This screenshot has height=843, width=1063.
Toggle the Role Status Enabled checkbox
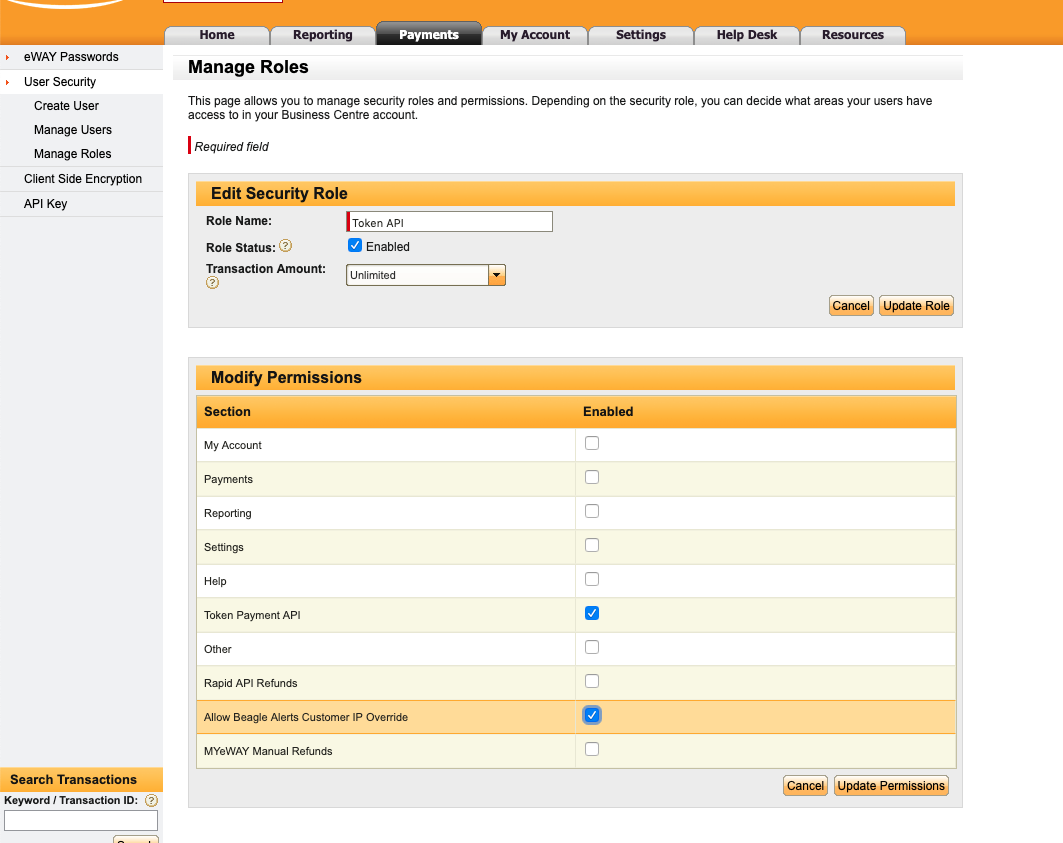pyautogui.click(x=355, y=246)
